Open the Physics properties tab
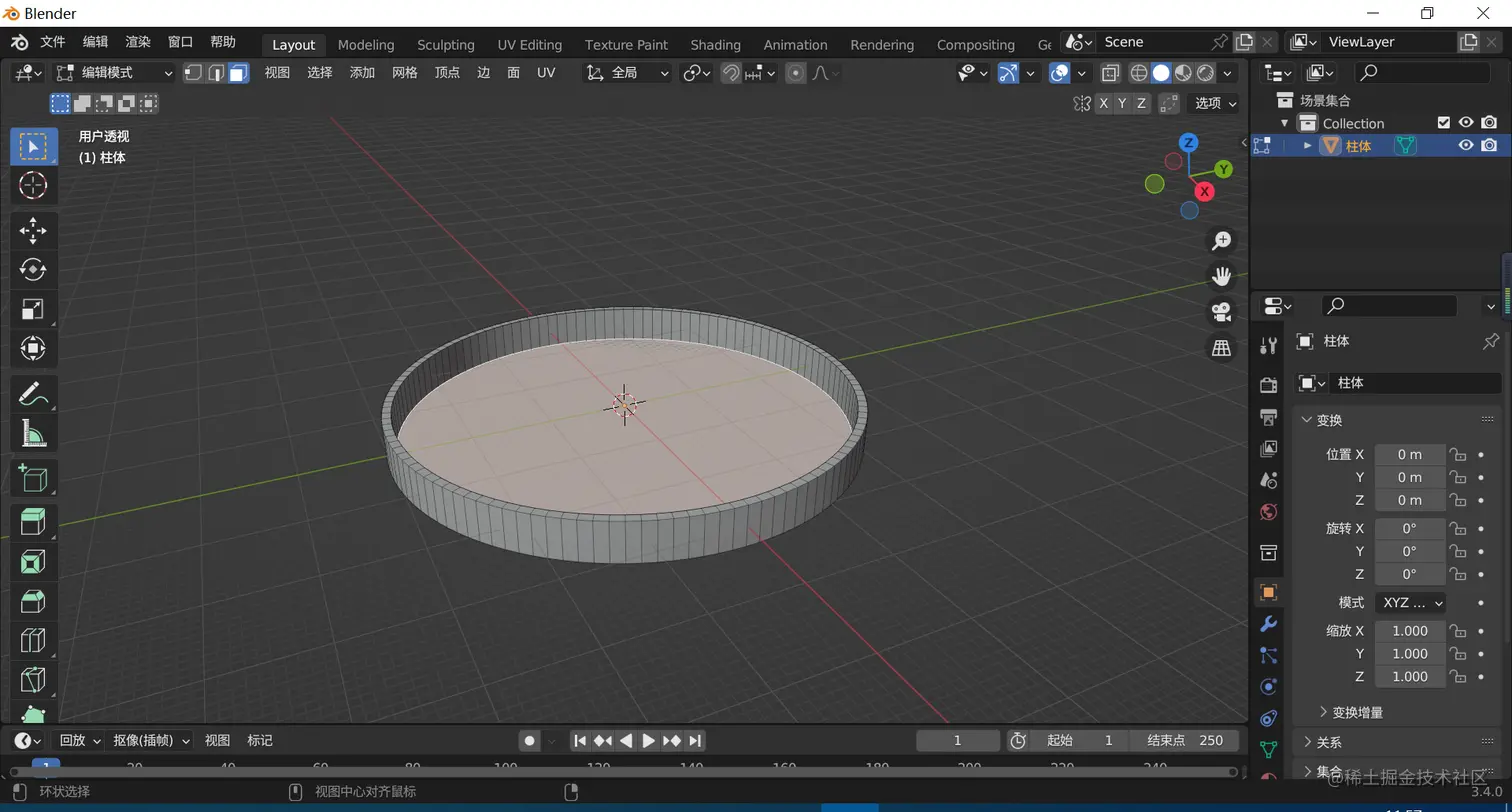 (1268, 687)
